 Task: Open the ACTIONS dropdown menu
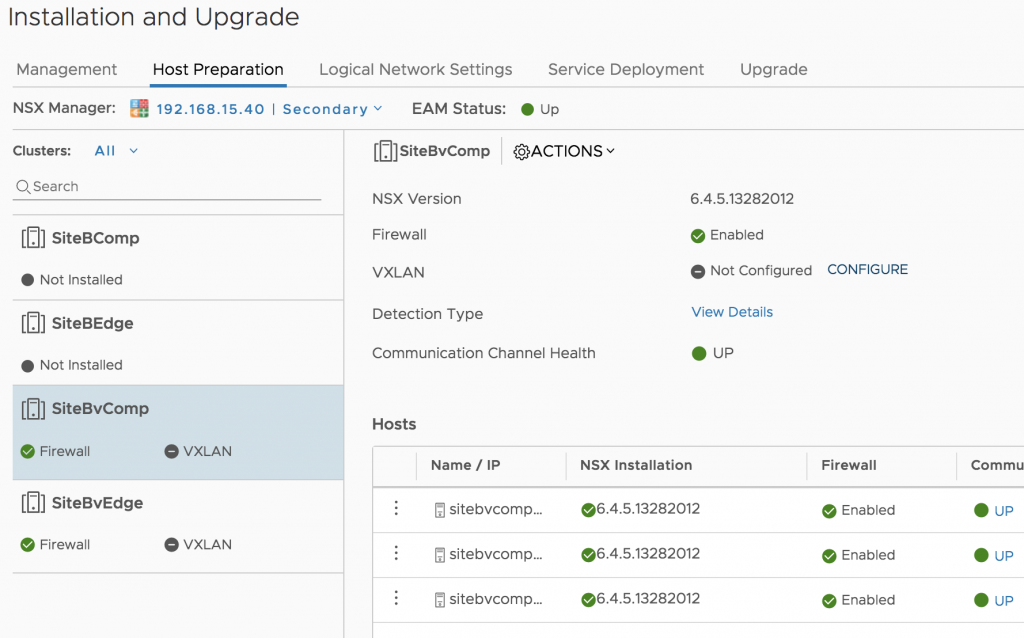tap(564, 152)
